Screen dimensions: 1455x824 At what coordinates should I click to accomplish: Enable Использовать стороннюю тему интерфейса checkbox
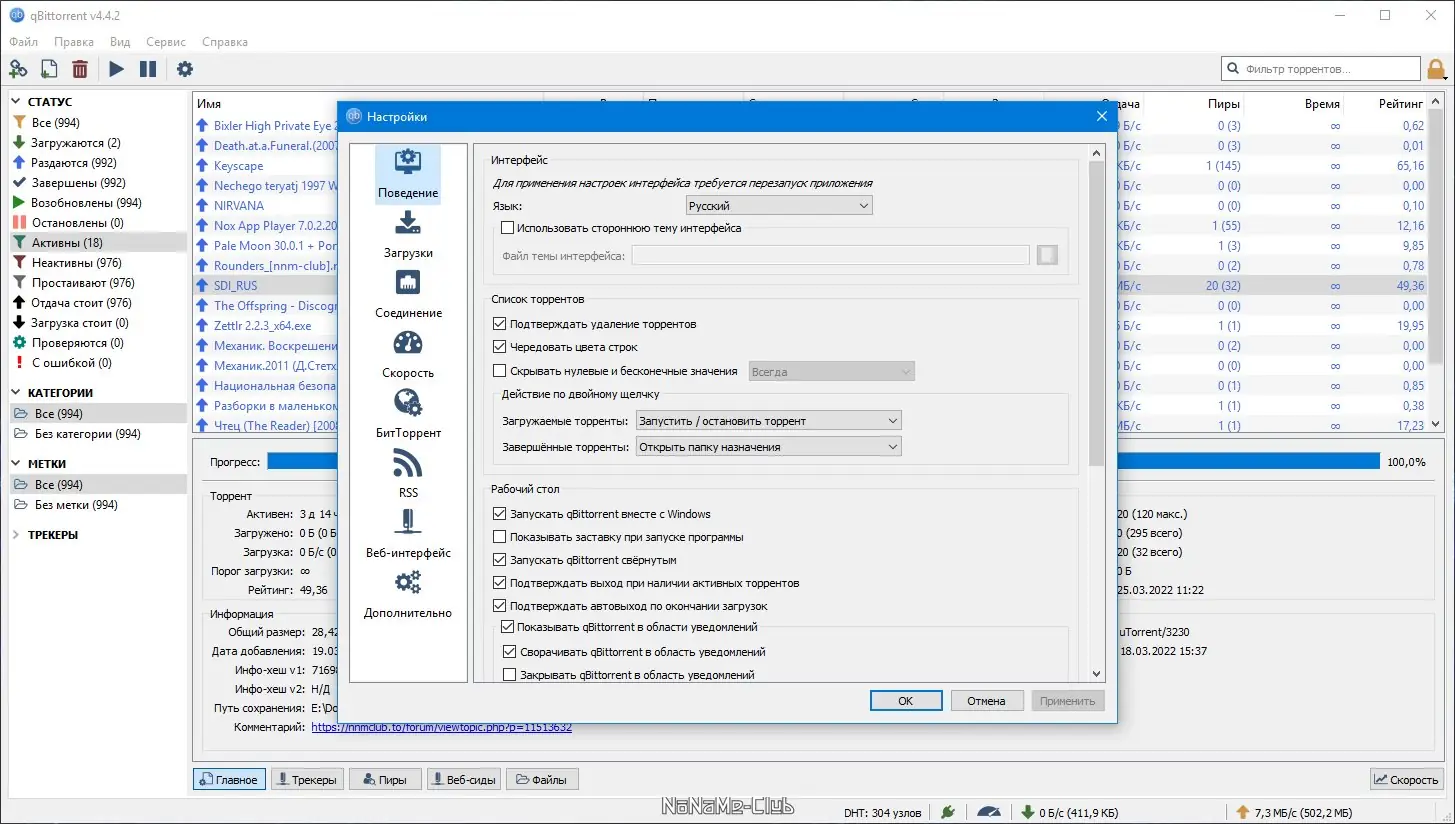(508, 228)
